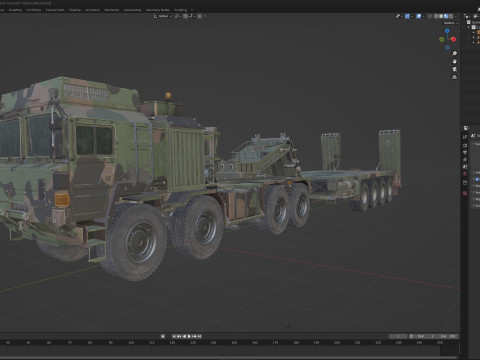The width and height of the screenshot is (480, 360).
Task: Open the snapping options dropdown
Action: pyautogui.click(x=192, y=16)
